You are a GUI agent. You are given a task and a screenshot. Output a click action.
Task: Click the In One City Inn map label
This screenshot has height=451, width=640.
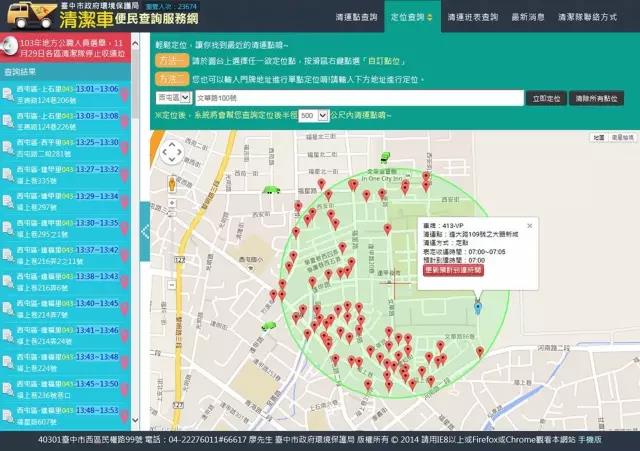[x=382, y=178]
